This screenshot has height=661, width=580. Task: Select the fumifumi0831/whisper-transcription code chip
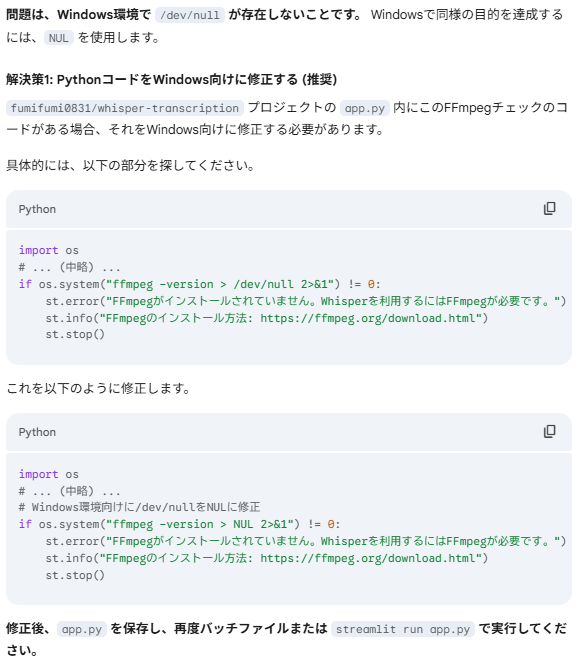(x=125, y=108)
